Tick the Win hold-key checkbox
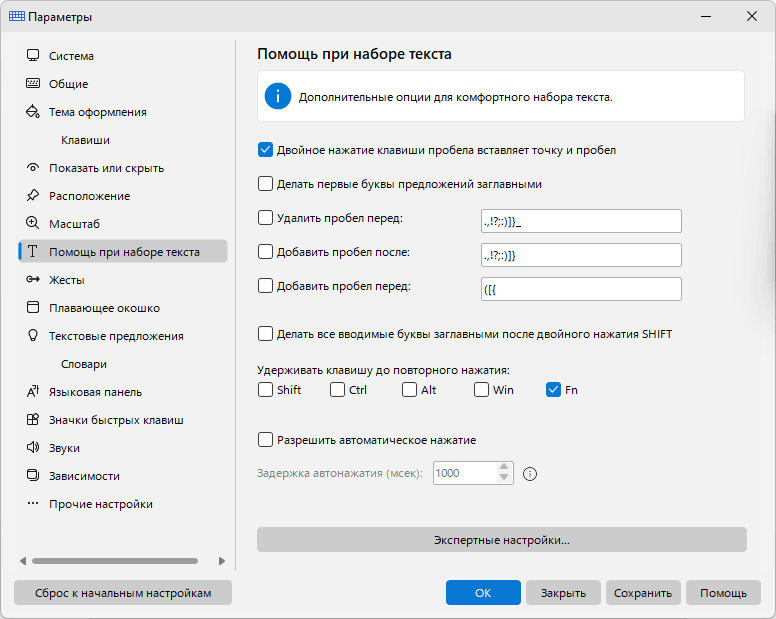 point(482,390)
